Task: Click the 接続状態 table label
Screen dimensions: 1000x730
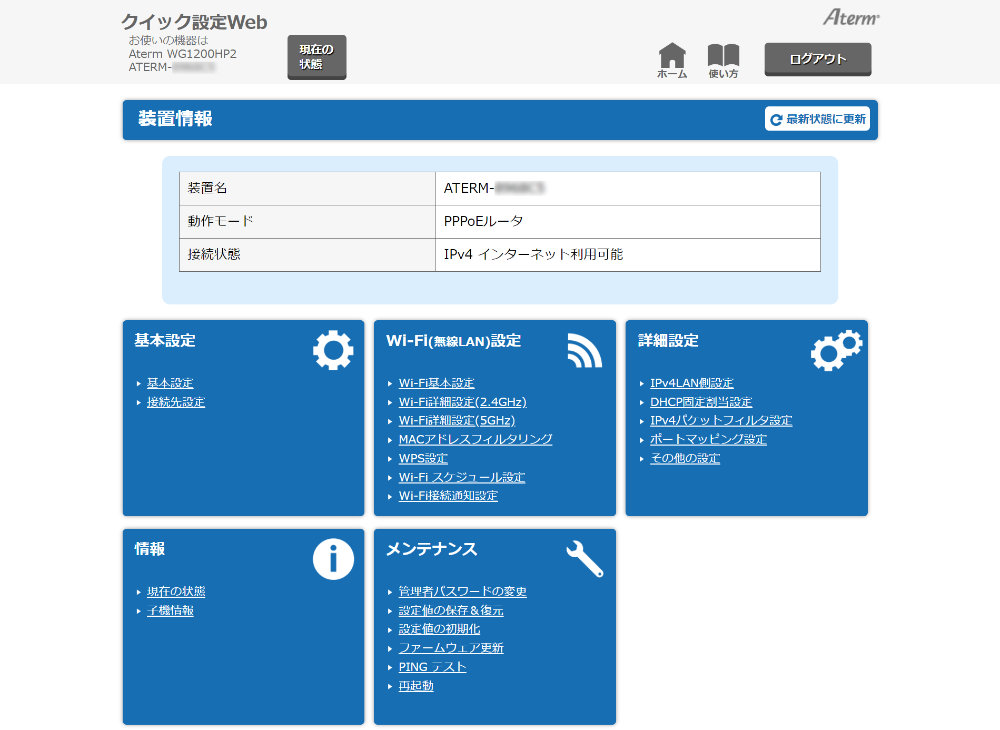Action: tap(214, 254)
